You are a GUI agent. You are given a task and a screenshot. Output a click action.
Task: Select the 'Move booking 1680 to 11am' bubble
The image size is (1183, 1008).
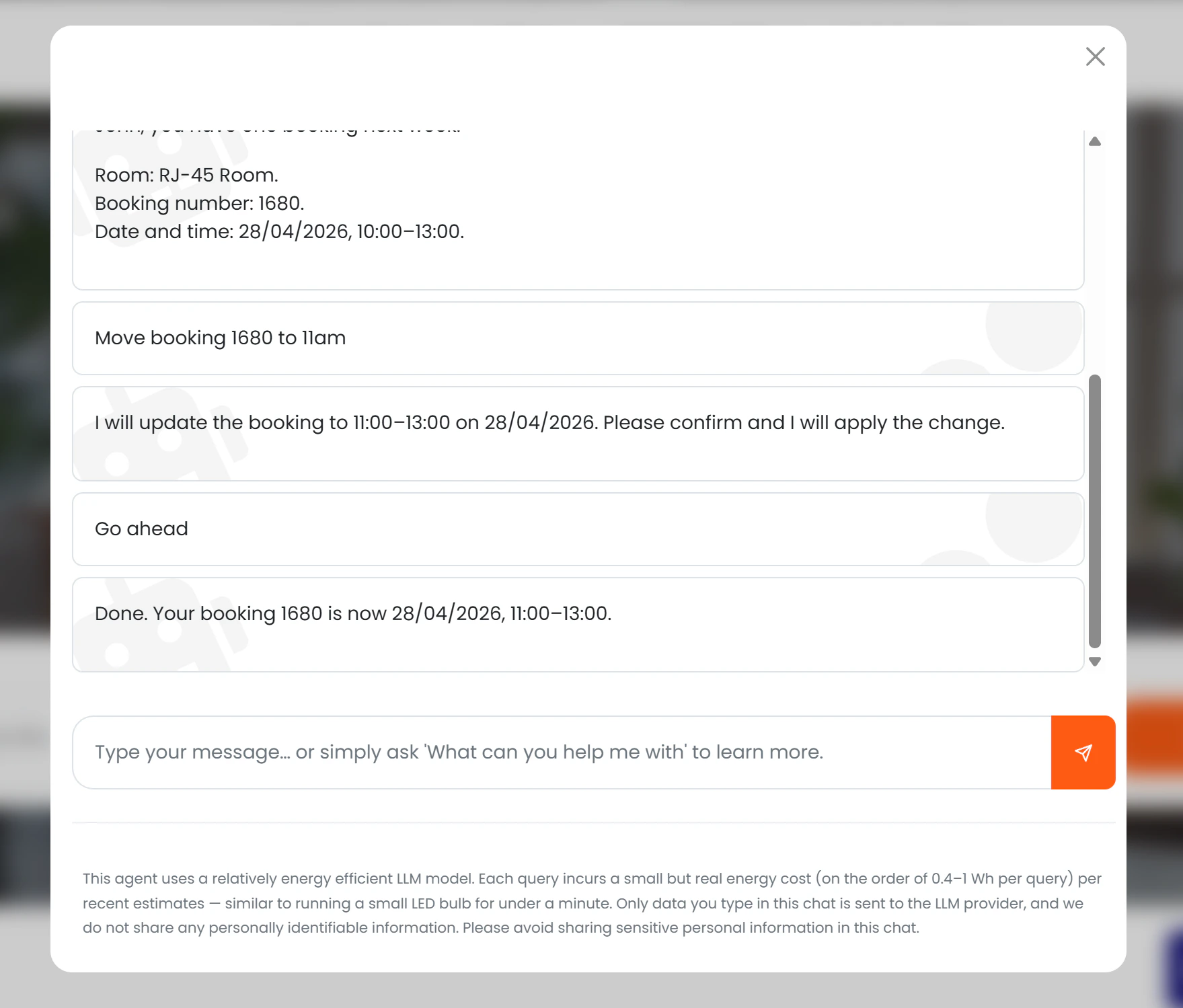tap(578, 338)
